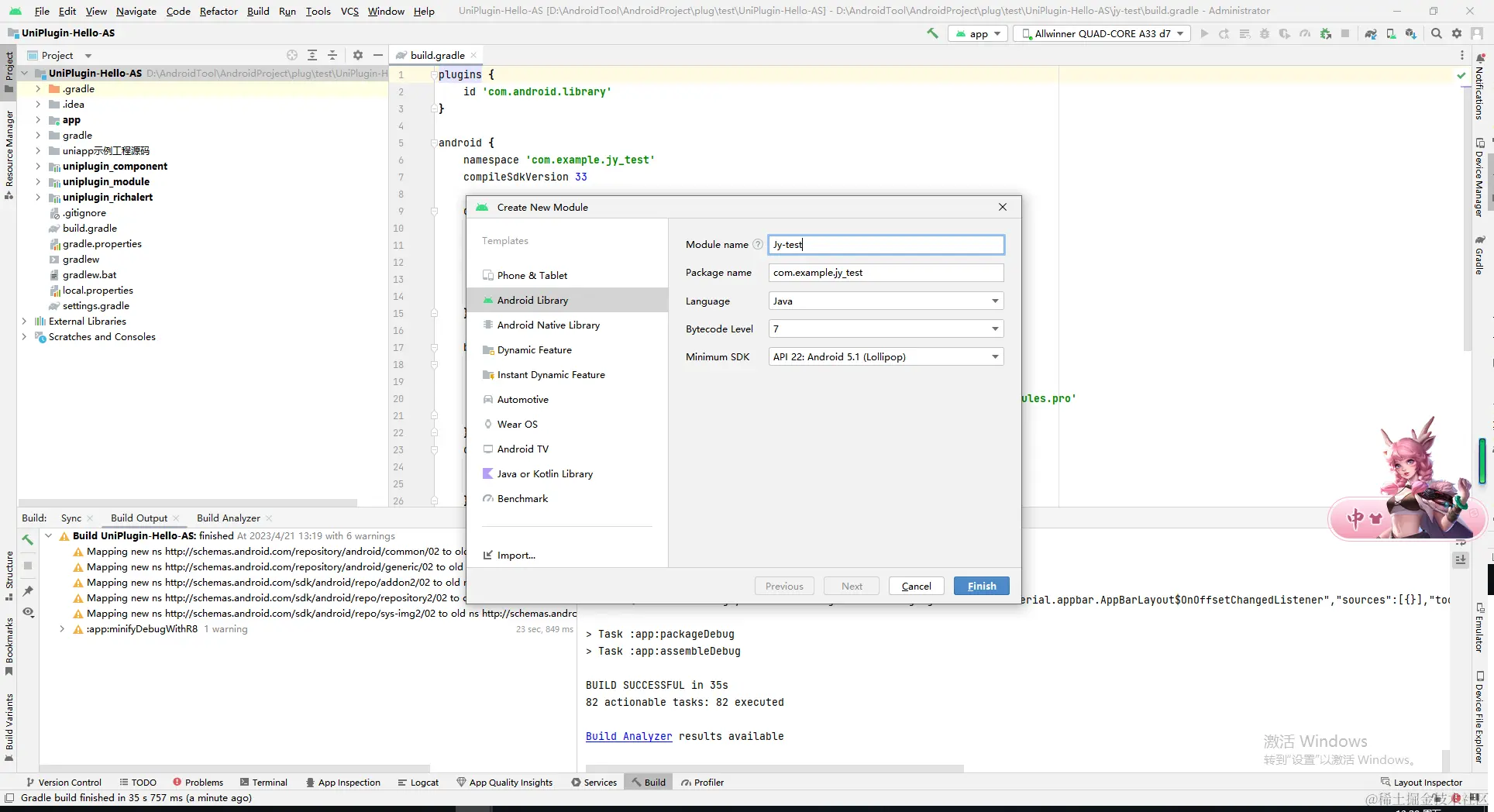Screen dimensions: 1494x812
Task: Open the Language dropdown showing Java
Action: point(886,301)
